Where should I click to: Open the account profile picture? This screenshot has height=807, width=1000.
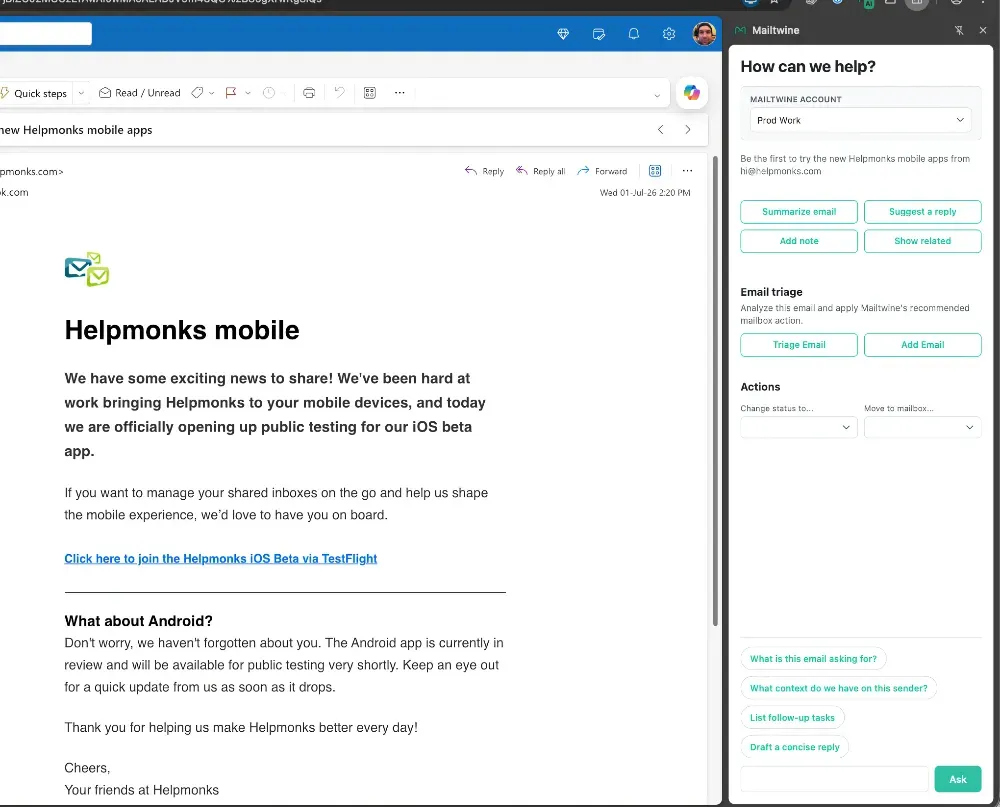point(704,34)
